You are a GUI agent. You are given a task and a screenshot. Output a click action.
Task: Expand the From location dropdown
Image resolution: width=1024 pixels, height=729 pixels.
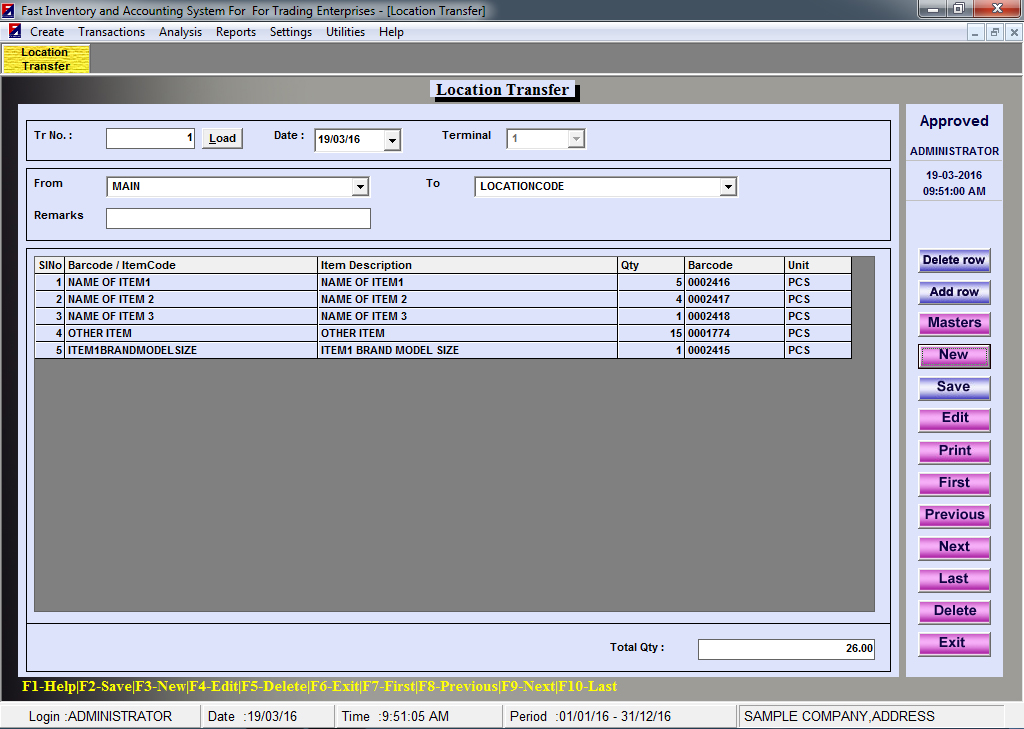[x=360, y=187]
